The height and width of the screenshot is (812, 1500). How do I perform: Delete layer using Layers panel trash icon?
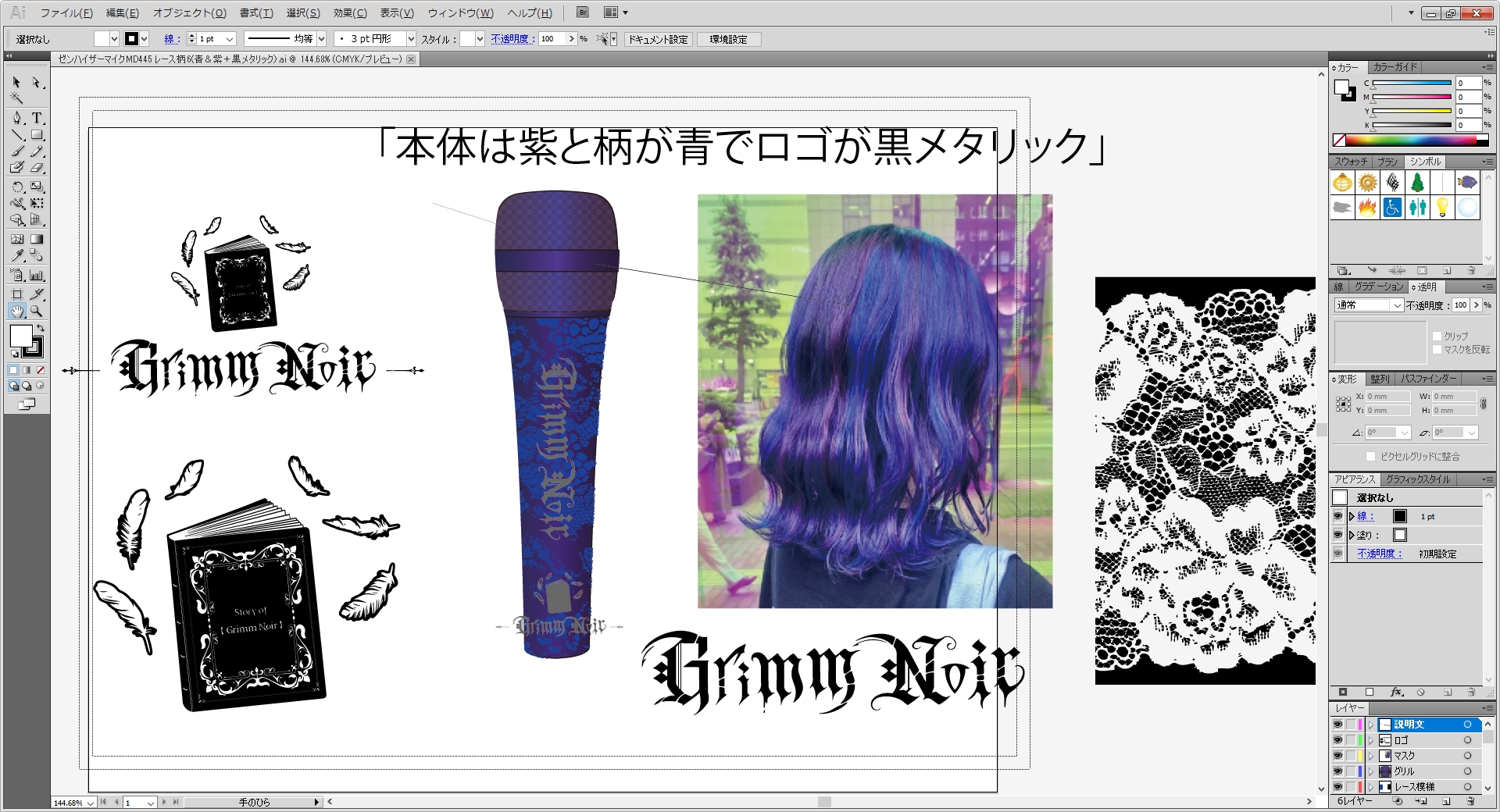(1470, 801)
